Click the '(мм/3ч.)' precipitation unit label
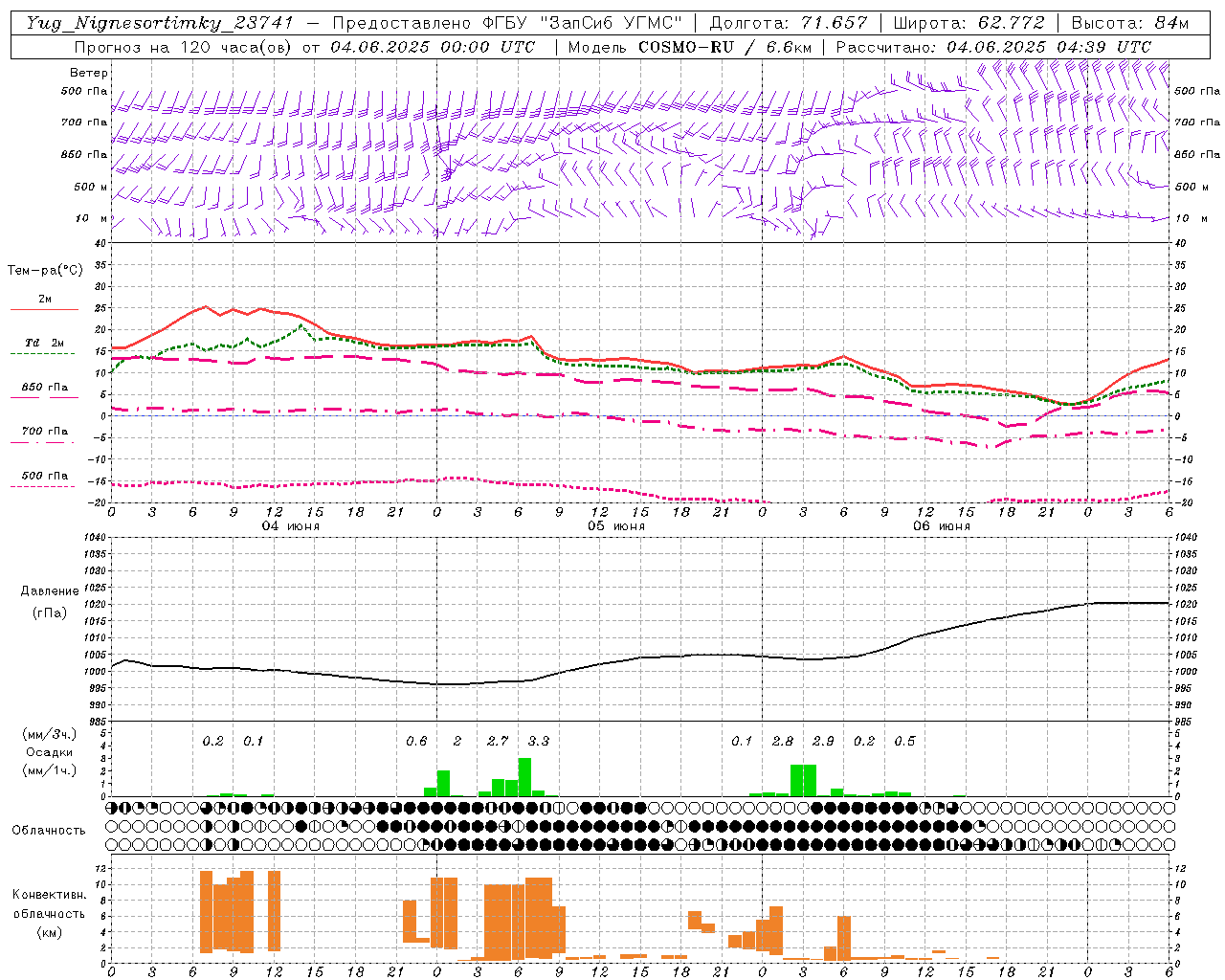This screenshot has width=1225, height=980. (50, 734)
